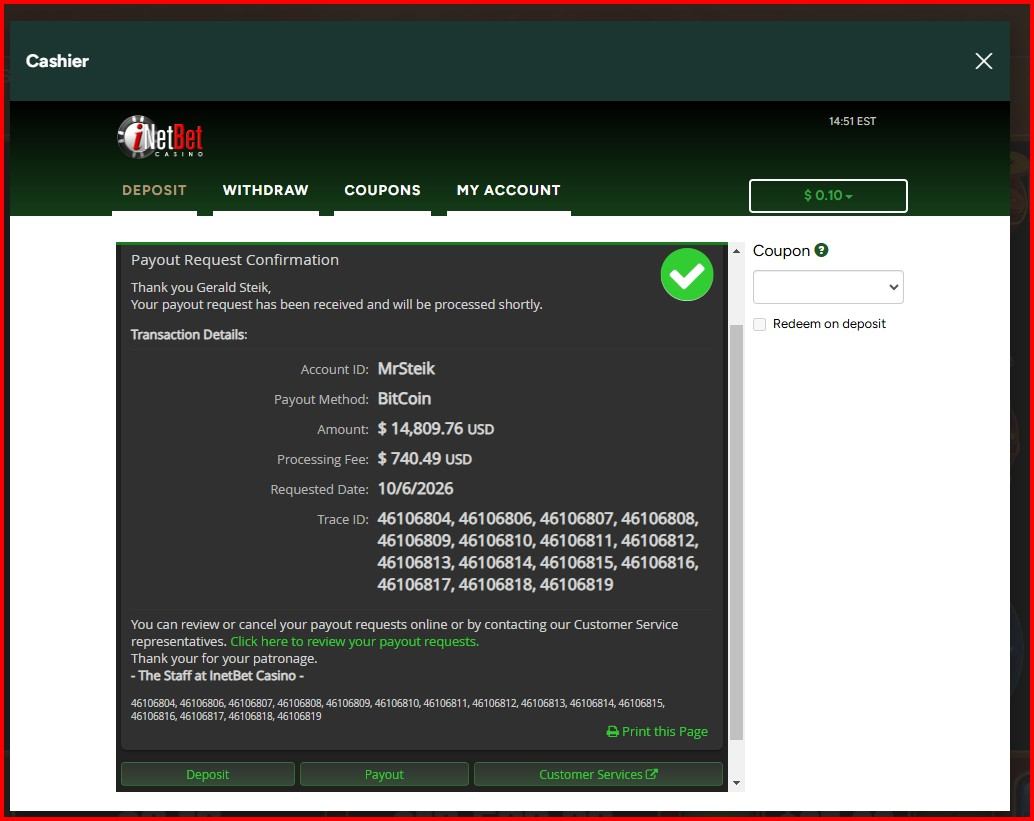Close the Cashier dialog
Viewport: 1034px width, 821px height.
point(983,61)
